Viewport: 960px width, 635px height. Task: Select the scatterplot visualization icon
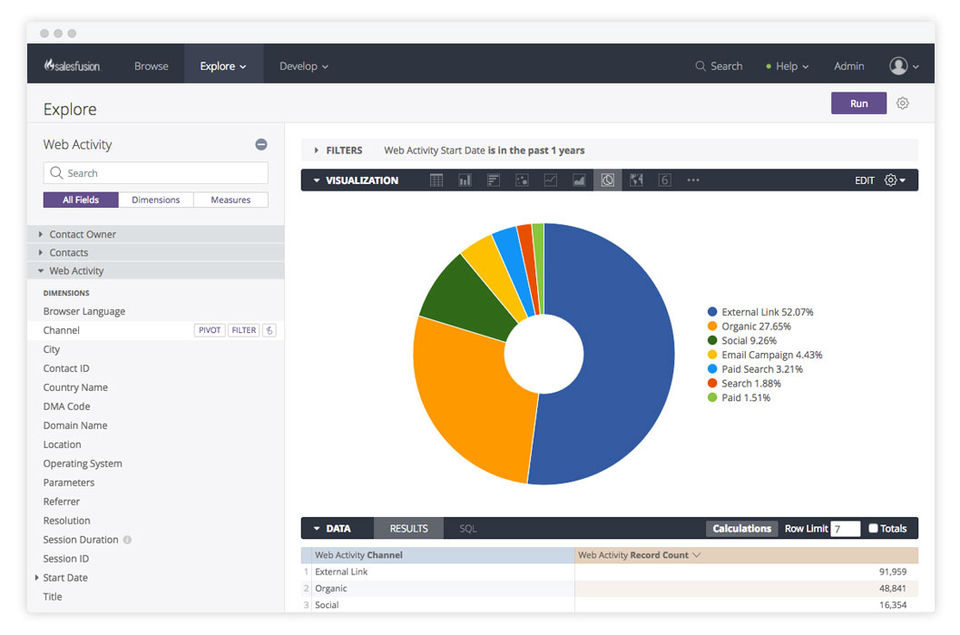(522, 180)
